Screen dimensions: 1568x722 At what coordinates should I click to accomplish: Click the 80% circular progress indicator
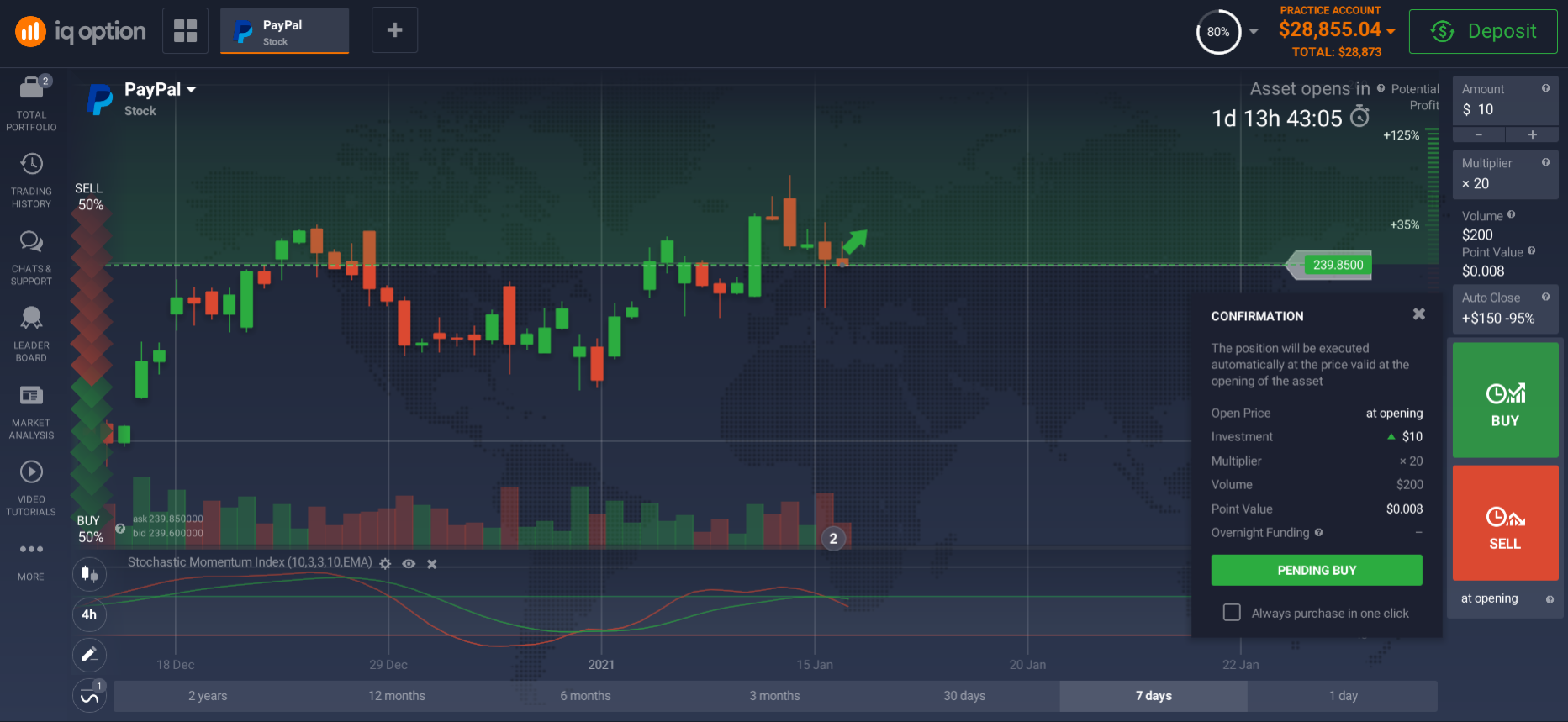pyautogui.click(x=1218, y=32)
